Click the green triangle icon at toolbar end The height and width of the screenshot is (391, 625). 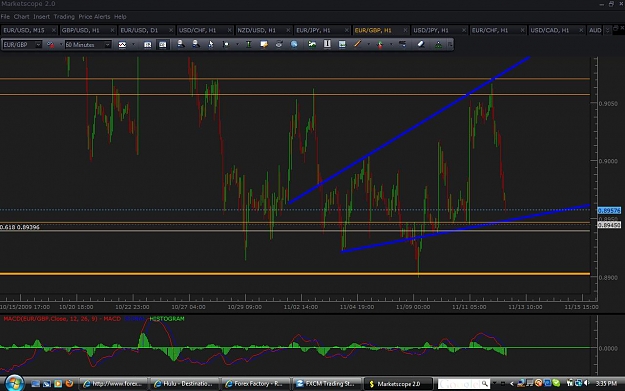click(x=438, y=45)
